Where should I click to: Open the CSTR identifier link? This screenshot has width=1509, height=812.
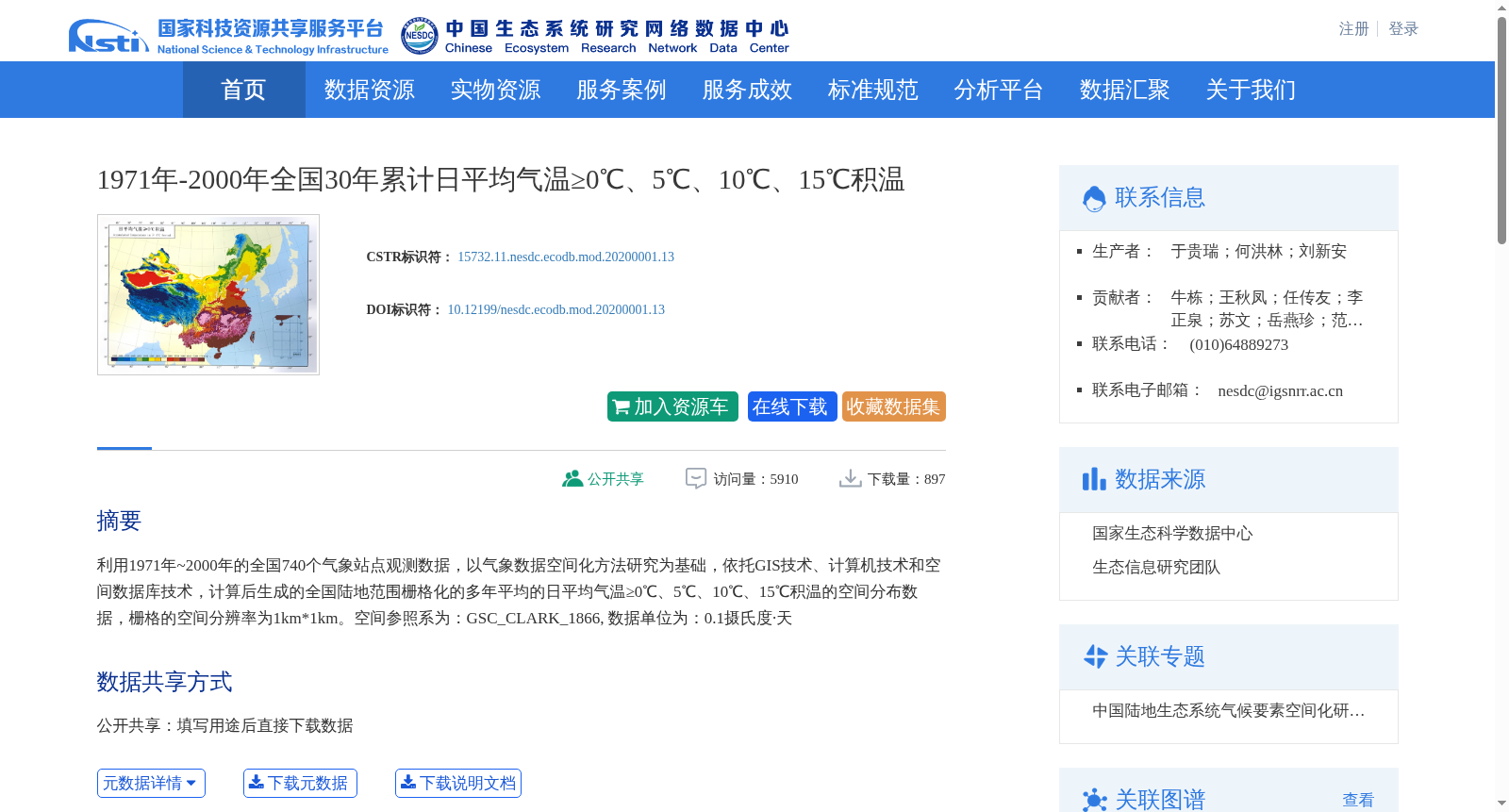[566, 257]
